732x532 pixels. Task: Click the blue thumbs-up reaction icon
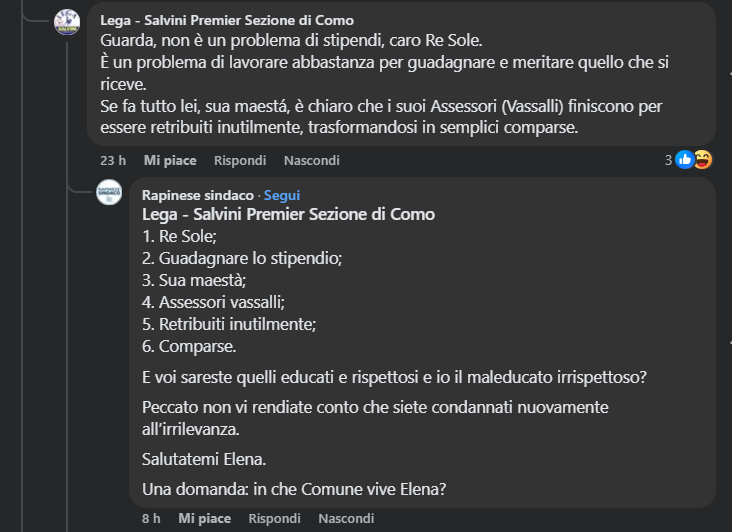tap(684, 159)
